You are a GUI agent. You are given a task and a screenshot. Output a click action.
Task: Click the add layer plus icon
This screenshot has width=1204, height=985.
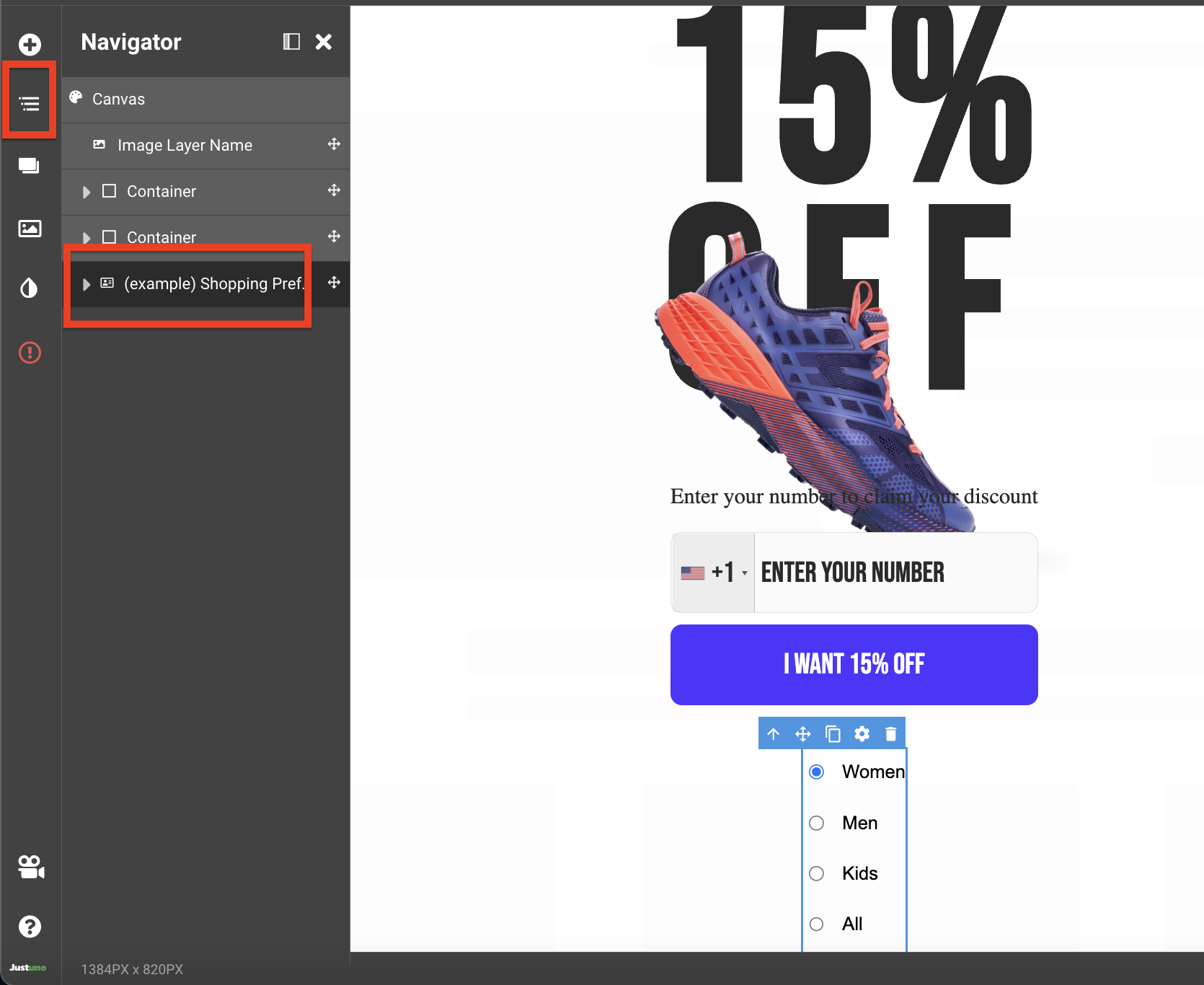(x=30, y=45)
